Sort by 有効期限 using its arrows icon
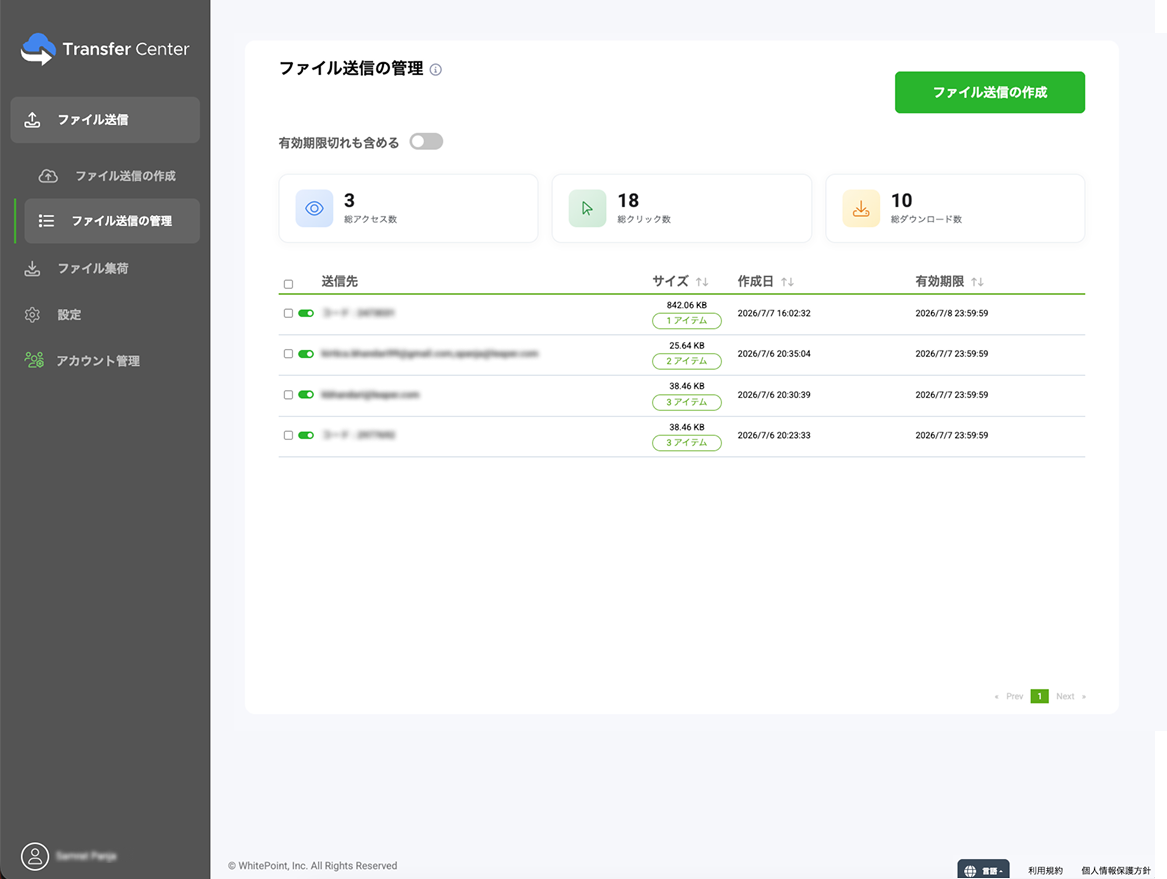This screenshot has height=879, width=1167. pyautogui.click(x=977, y=282)
